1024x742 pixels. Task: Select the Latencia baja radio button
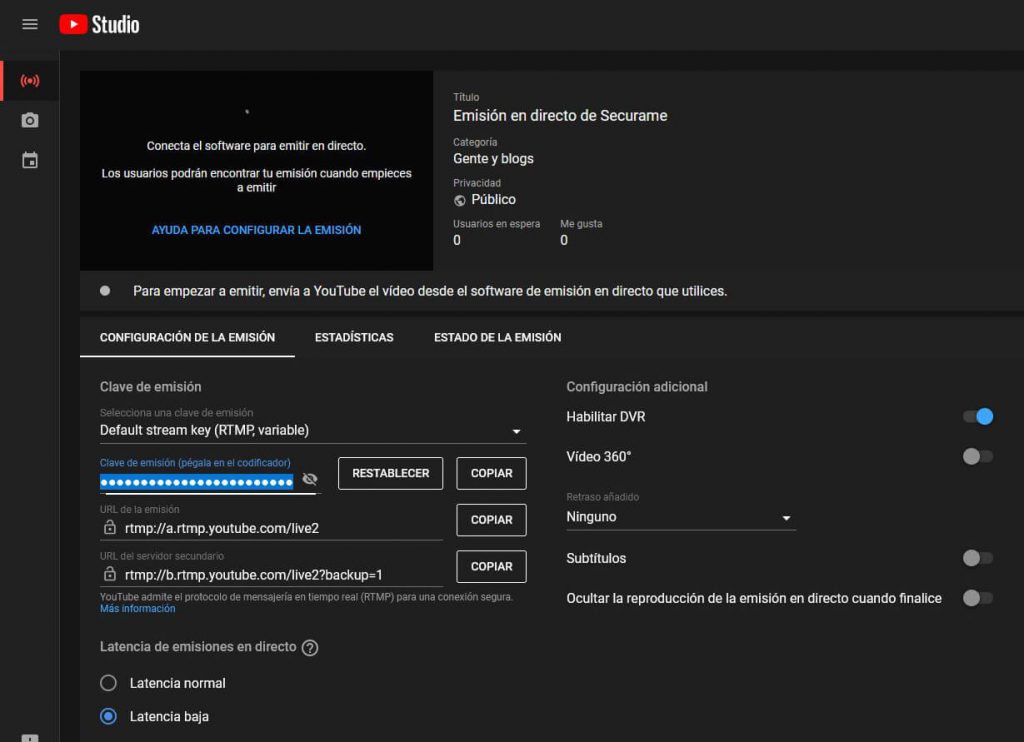[108, 717]
